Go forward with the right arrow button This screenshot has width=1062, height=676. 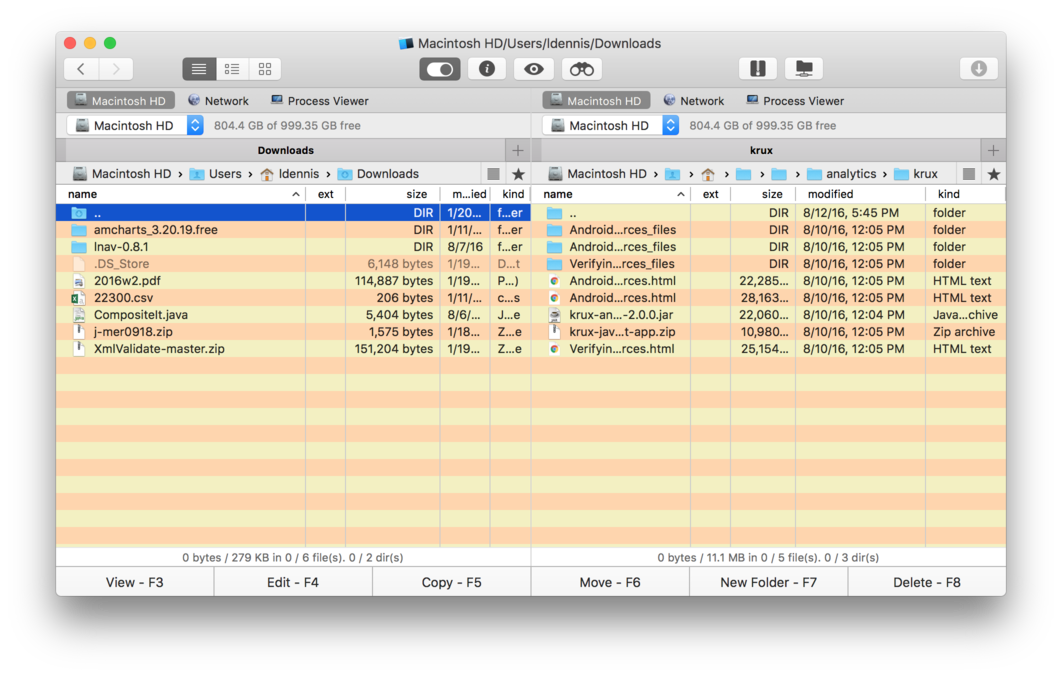coord(116,69)
